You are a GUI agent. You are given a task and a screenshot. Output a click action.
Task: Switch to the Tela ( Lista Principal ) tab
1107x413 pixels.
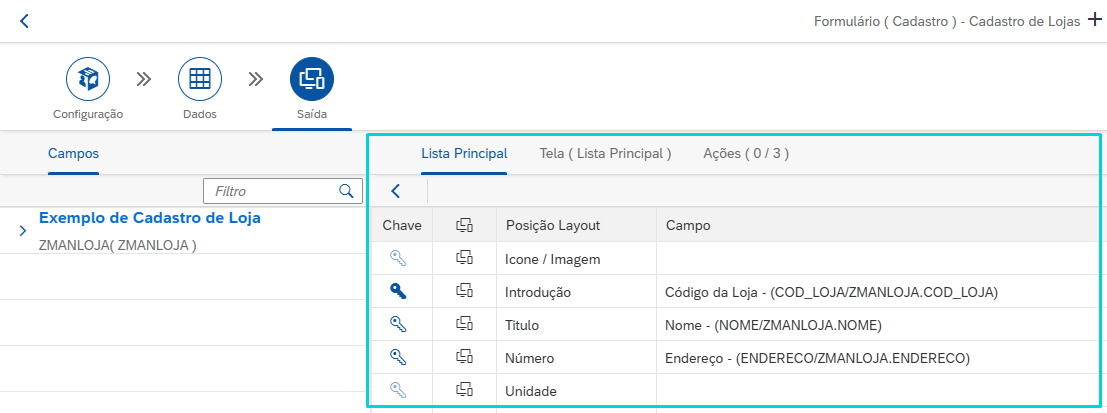605,154
